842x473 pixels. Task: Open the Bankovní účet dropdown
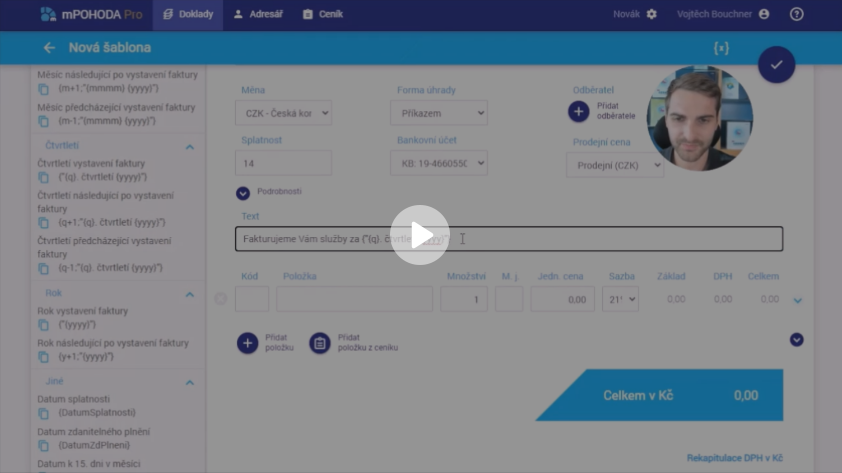click(x=438, y=163)
